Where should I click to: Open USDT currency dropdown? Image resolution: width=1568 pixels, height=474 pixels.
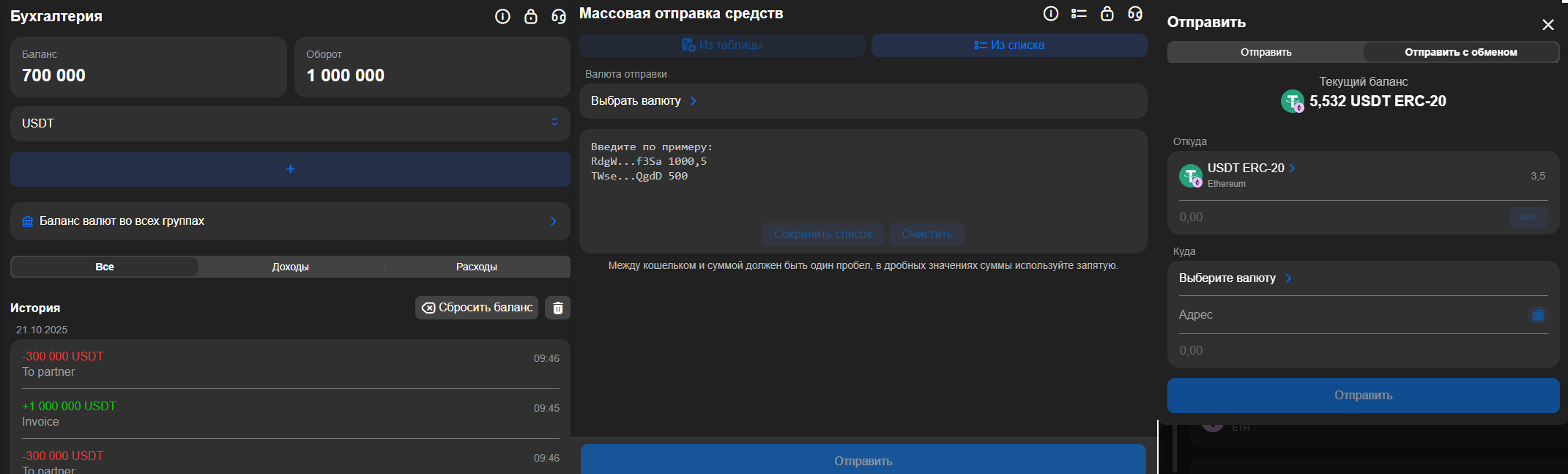290,123
